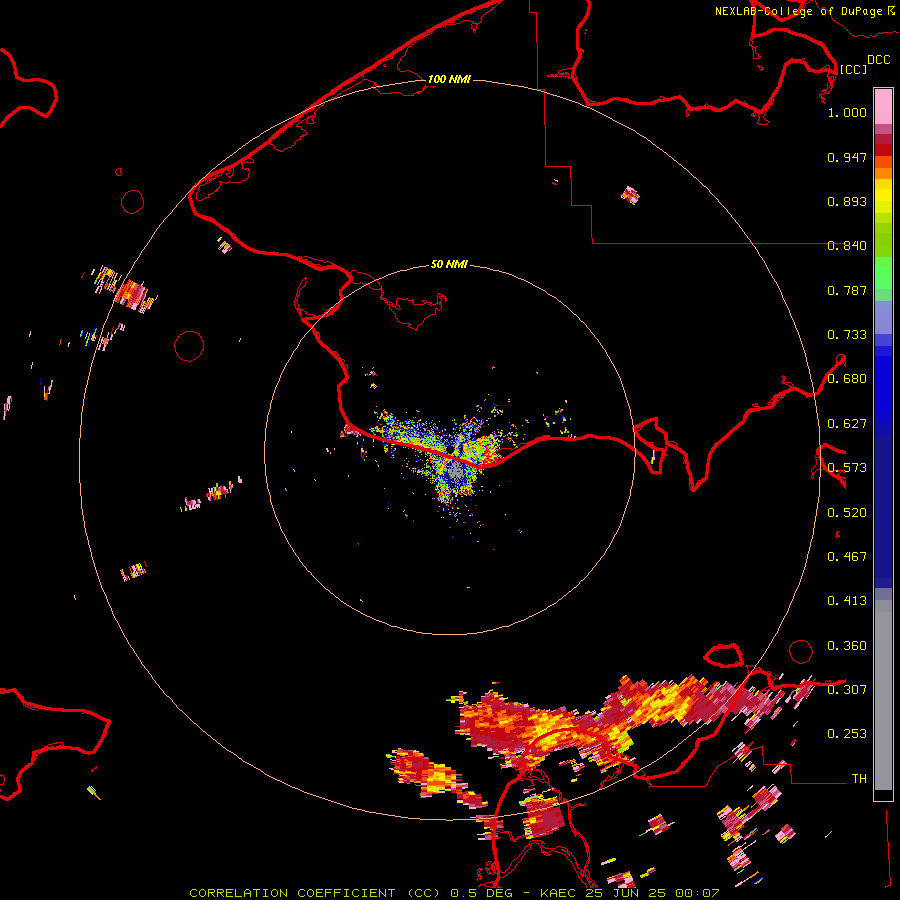This screenshot has height=900, width=900.
Task: Pick the light pink top segment of color scale
Action: [883, 107]
